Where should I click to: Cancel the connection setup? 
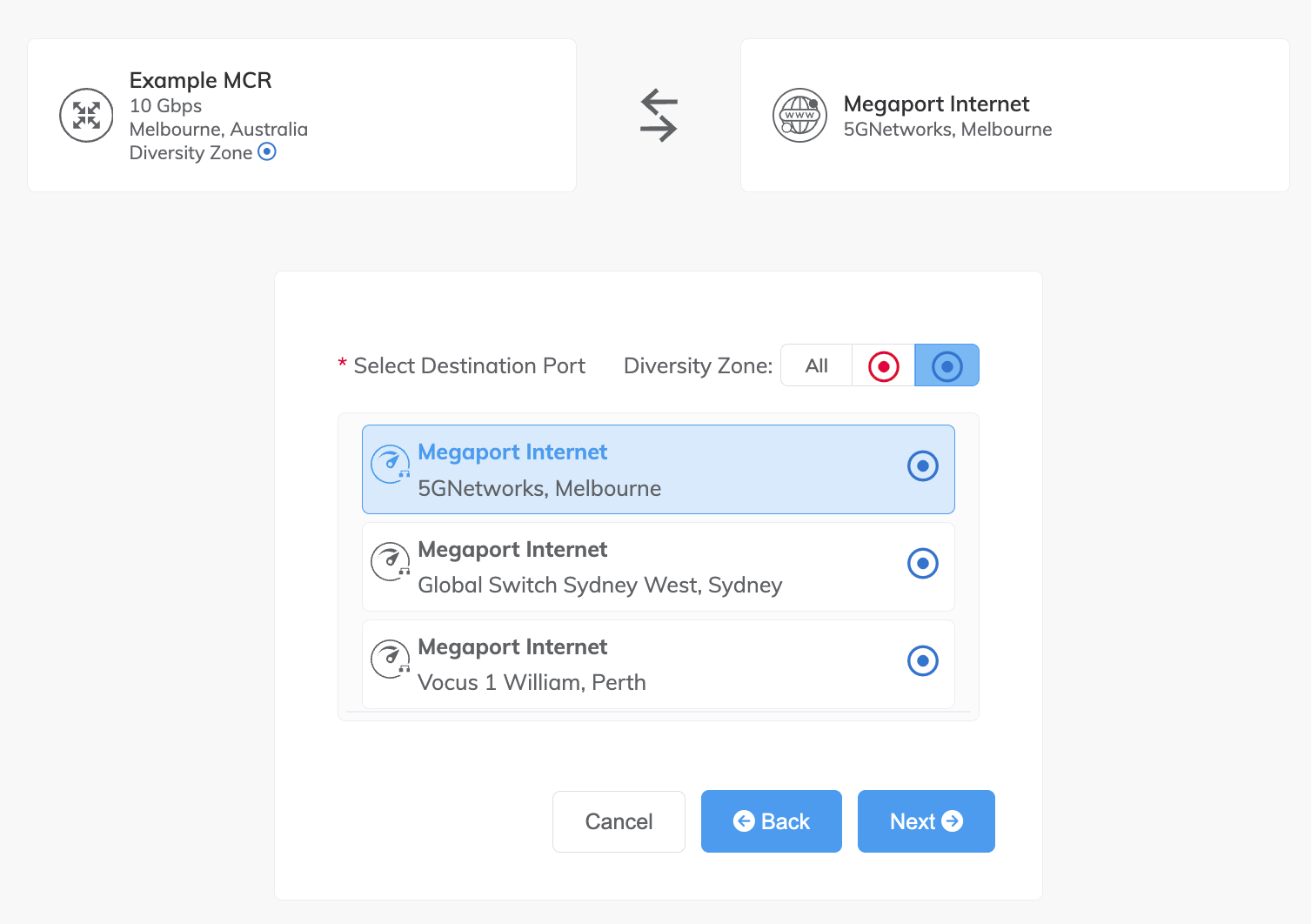point(619,821)
